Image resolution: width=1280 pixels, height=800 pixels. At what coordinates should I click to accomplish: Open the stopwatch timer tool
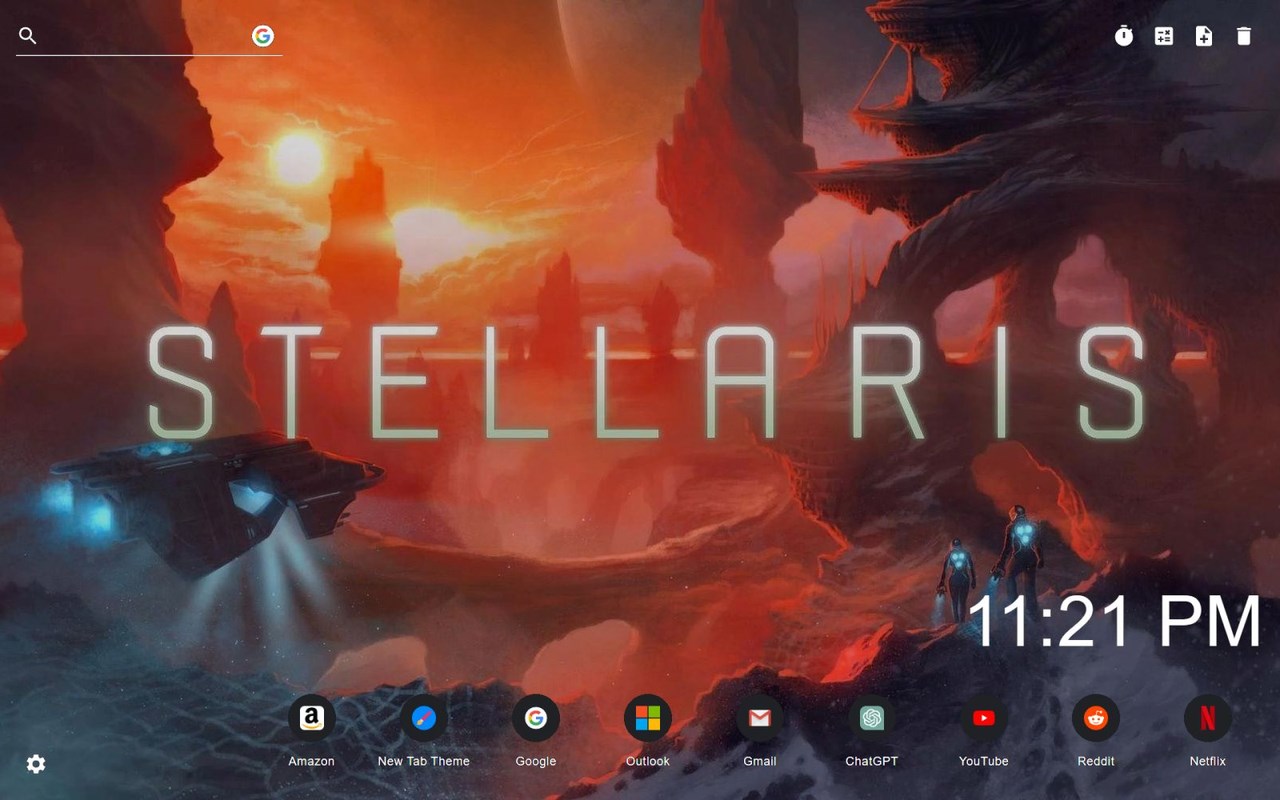[x=1124, y=36]
